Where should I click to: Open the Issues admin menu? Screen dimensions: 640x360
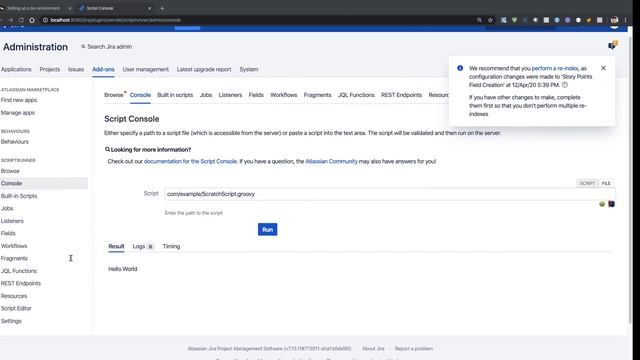point(76,69)
